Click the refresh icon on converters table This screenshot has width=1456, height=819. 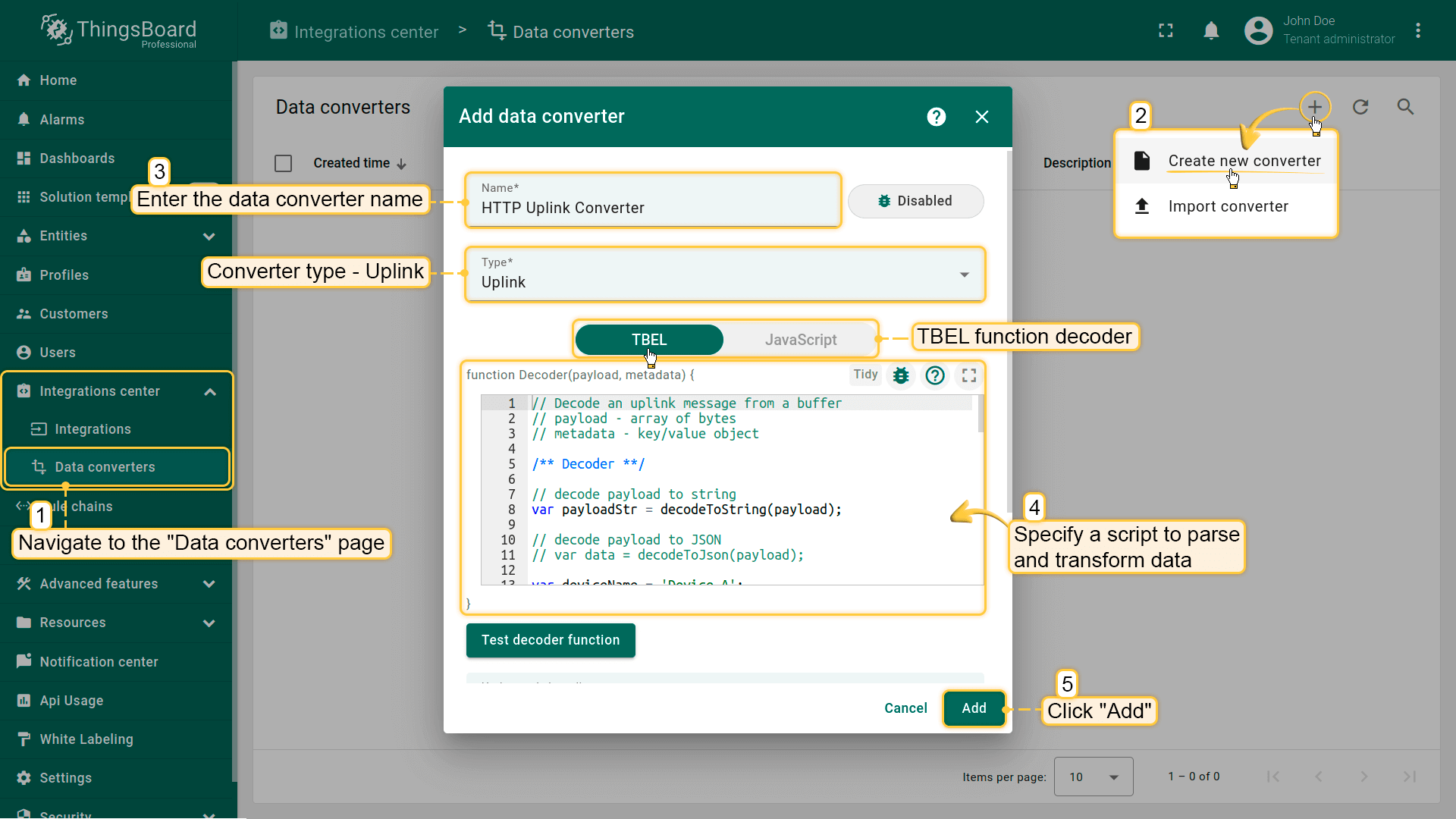coord(1360,107)
